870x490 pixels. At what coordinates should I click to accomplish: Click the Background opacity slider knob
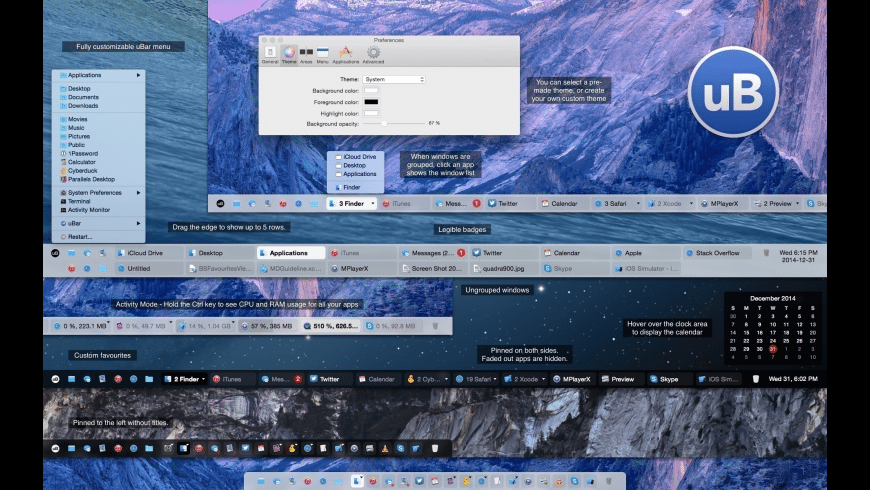pos(384,123)
